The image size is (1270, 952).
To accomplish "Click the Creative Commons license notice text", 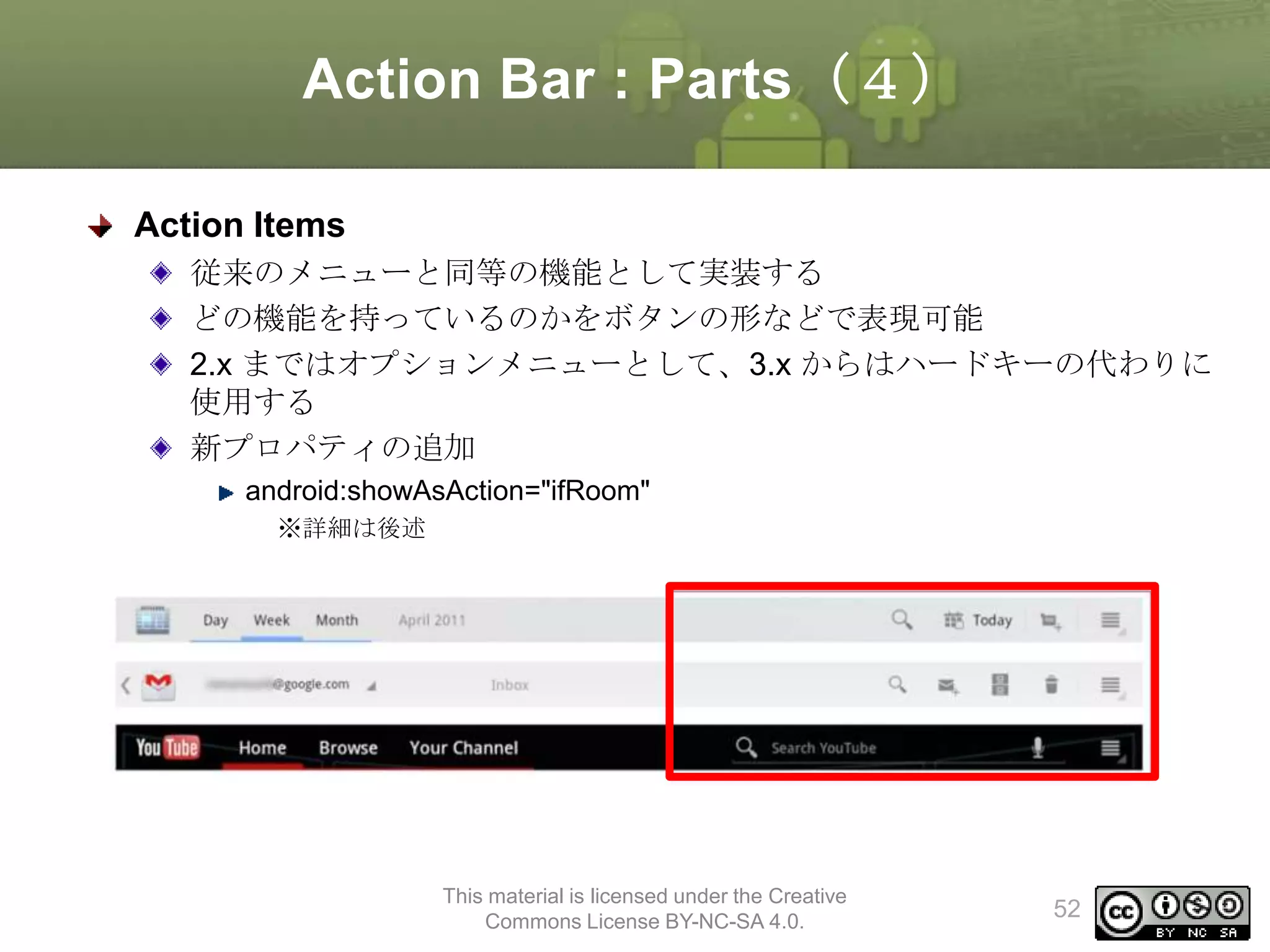I will coord(644,909).
